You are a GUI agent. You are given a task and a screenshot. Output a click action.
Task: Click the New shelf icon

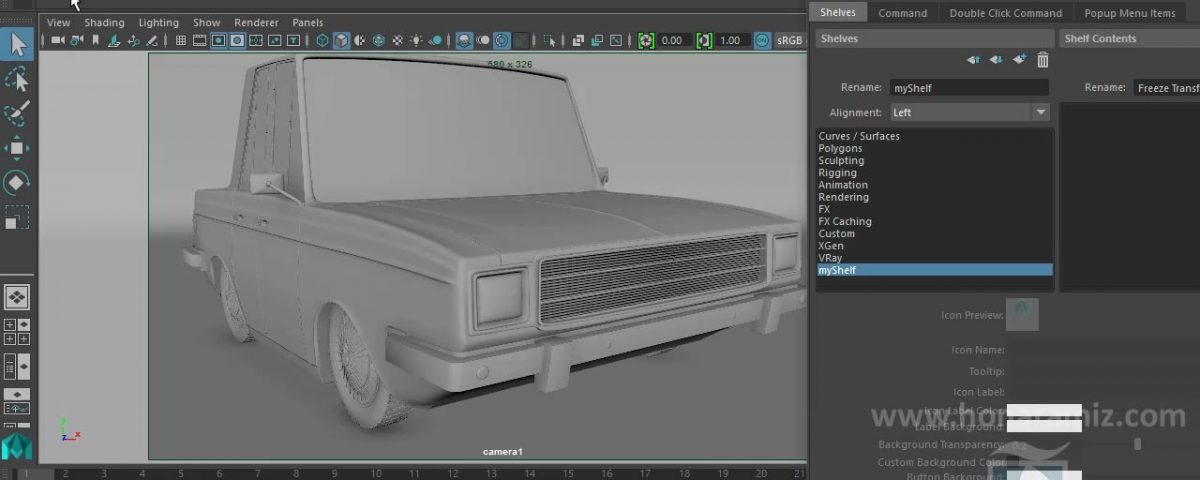[1019, 60]
